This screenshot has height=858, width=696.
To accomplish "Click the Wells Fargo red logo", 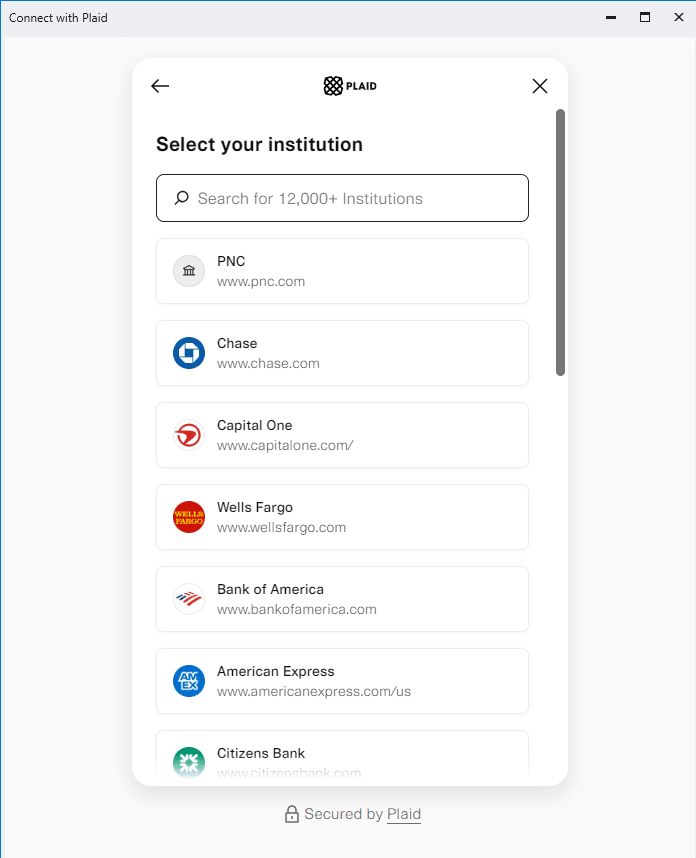I will pos(189,517).
